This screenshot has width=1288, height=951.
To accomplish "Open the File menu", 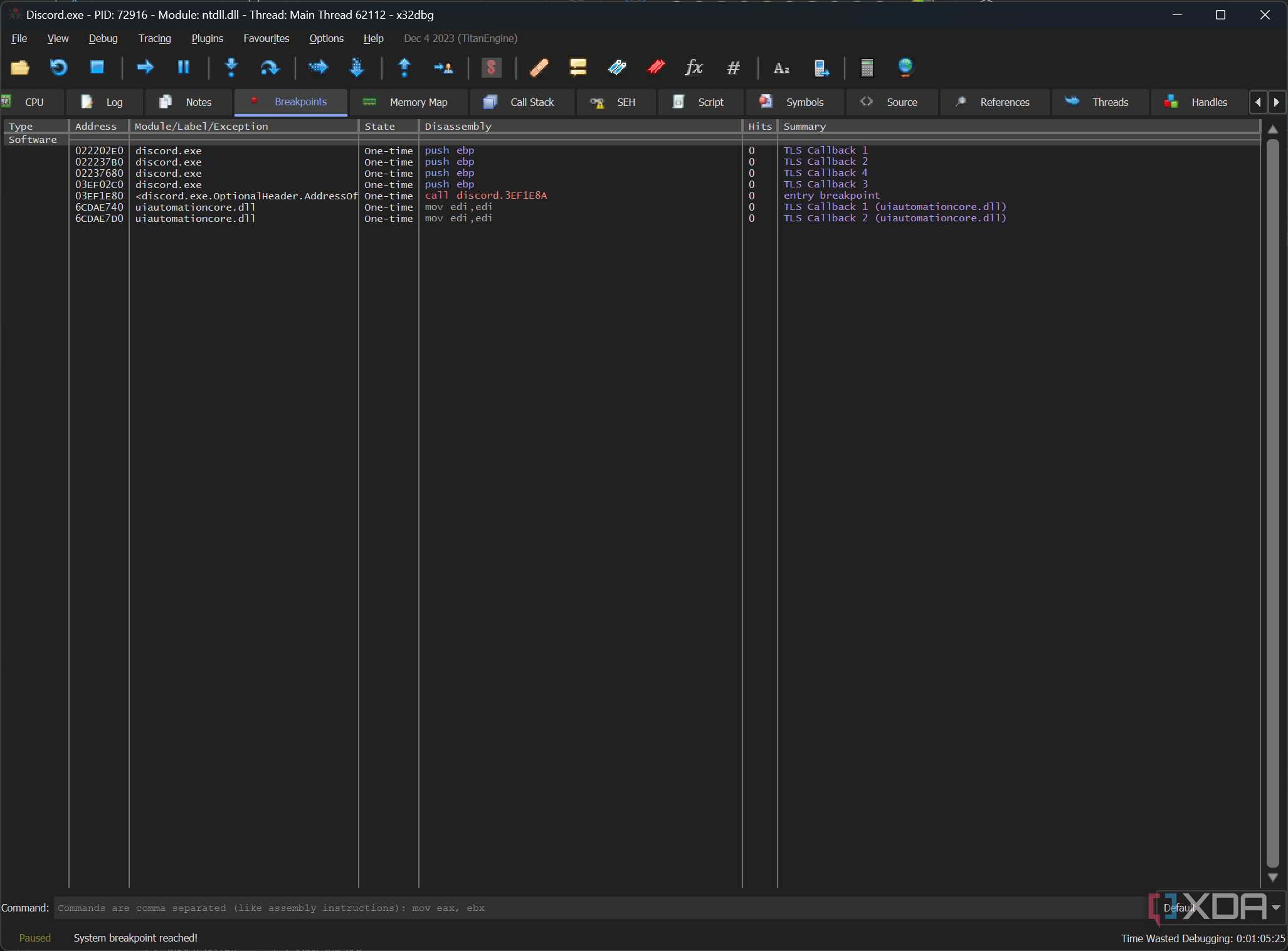I will [x=19, y=38].
